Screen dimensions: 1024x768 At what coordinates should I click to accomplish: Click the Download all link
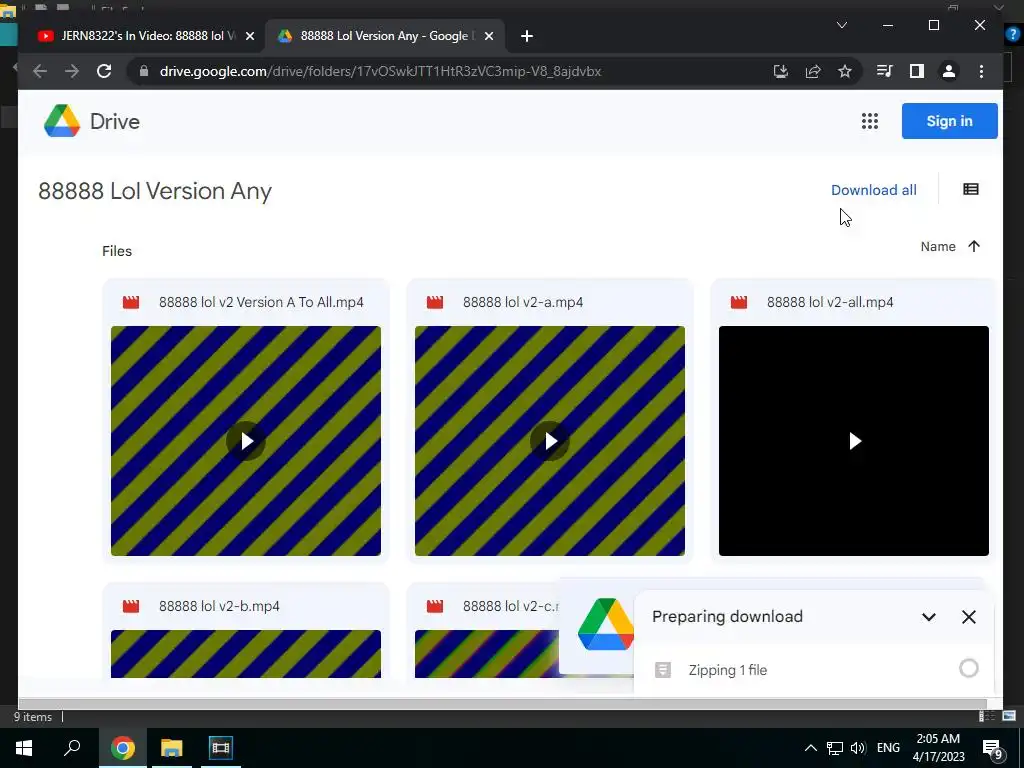pos(874,190)
